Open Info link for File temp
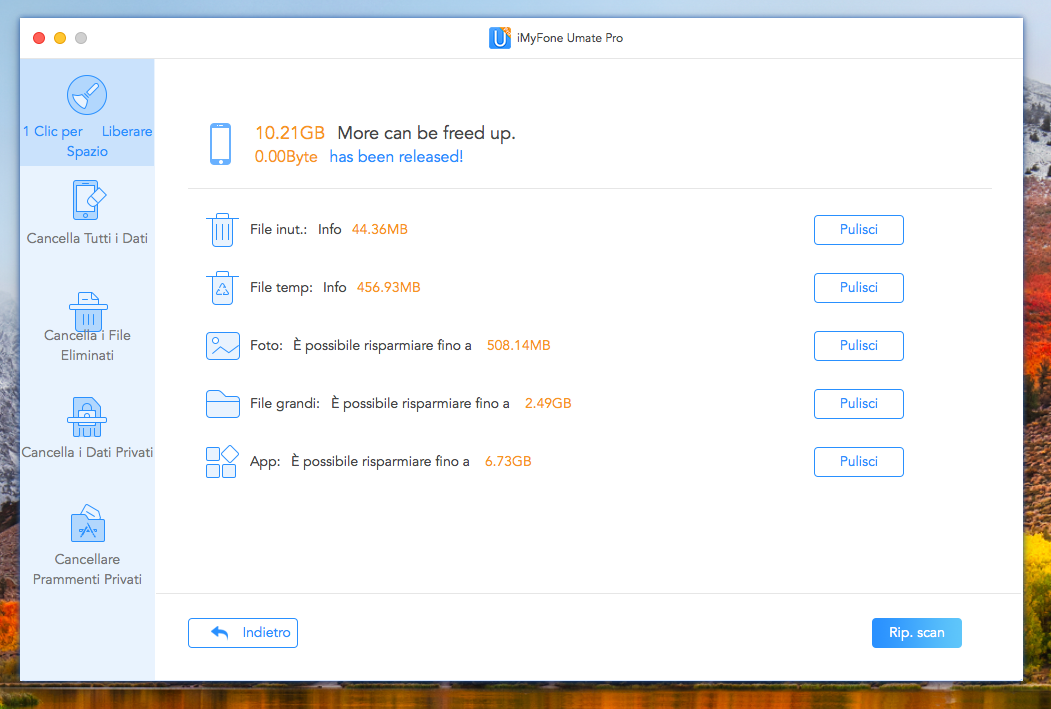 pyautogui.click(x=334, y=287)
